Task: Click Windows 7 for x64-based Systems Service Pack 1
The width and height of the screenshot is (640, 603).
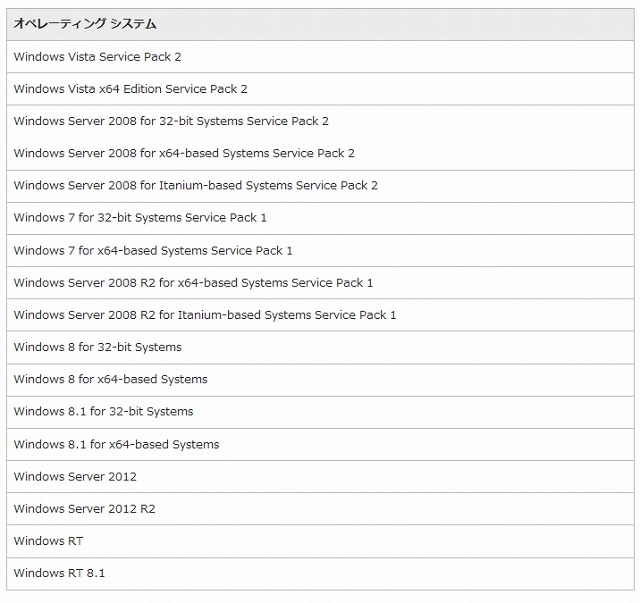Action: click(320, 251)
